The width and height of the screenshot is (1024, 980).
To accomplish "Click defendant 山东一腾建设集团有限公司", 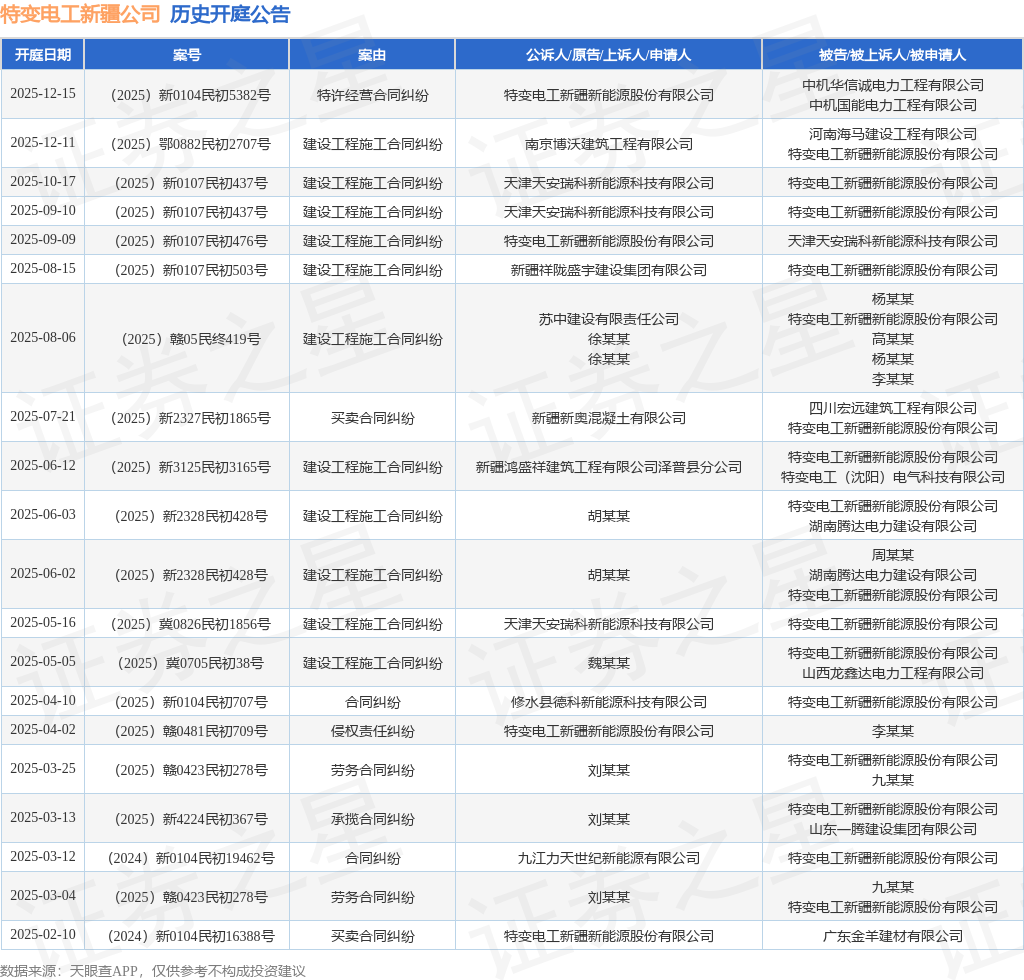I will 893,829.
